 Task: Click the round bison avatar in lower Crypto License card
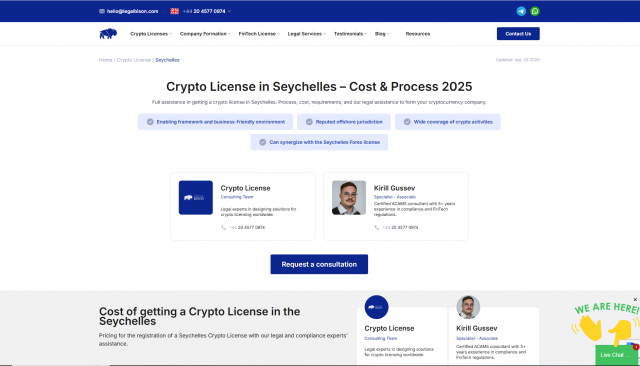(376, 307)
